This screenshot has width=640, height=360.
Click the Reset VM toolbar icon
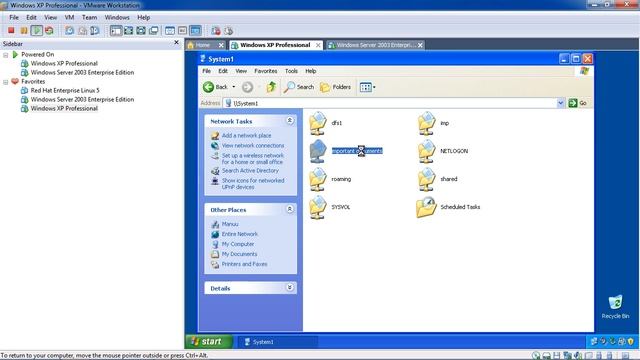(x=49, y=31)
